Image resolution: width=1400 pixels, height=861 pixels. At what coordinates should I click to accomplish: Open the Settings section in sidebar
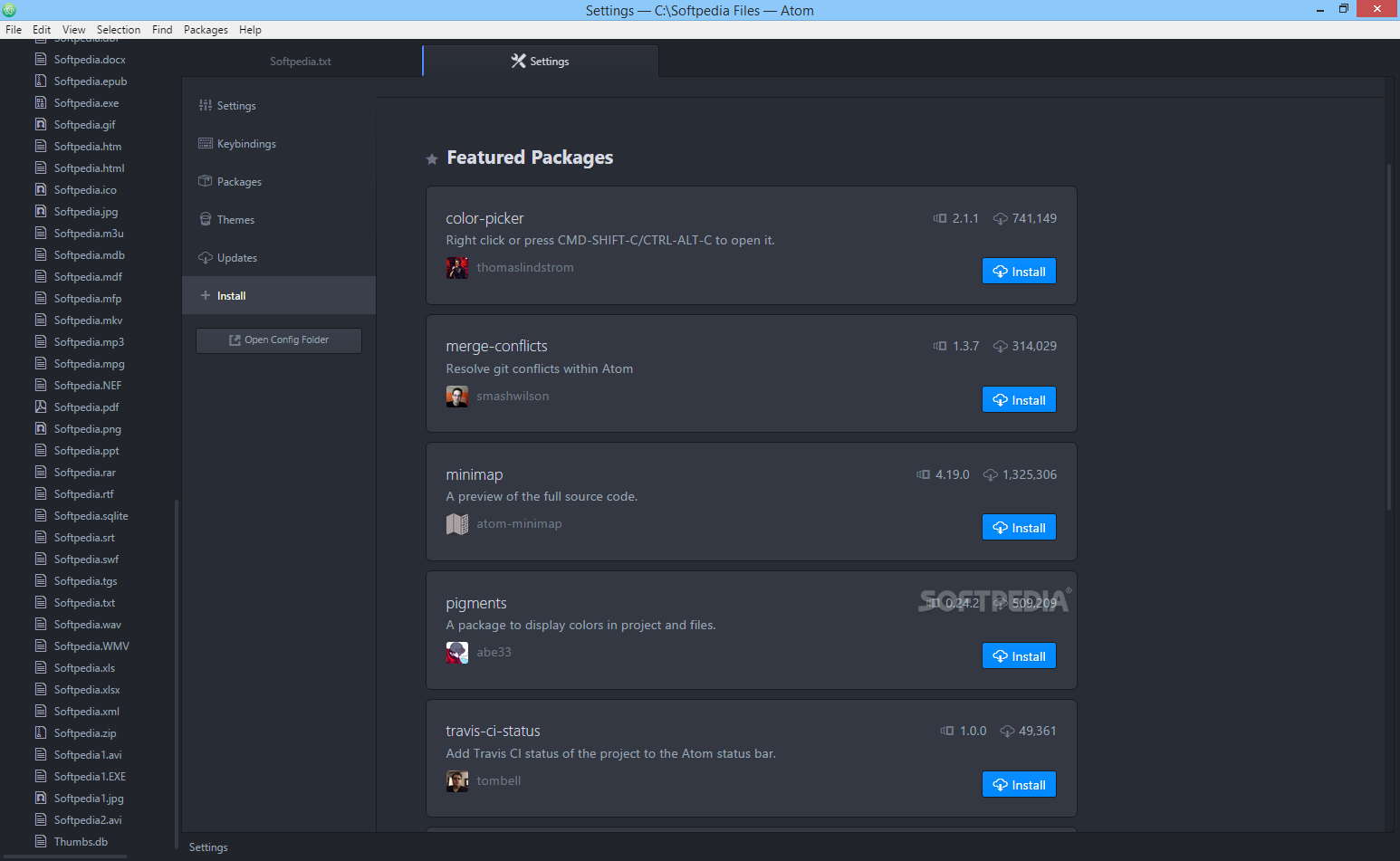(279, 106)
